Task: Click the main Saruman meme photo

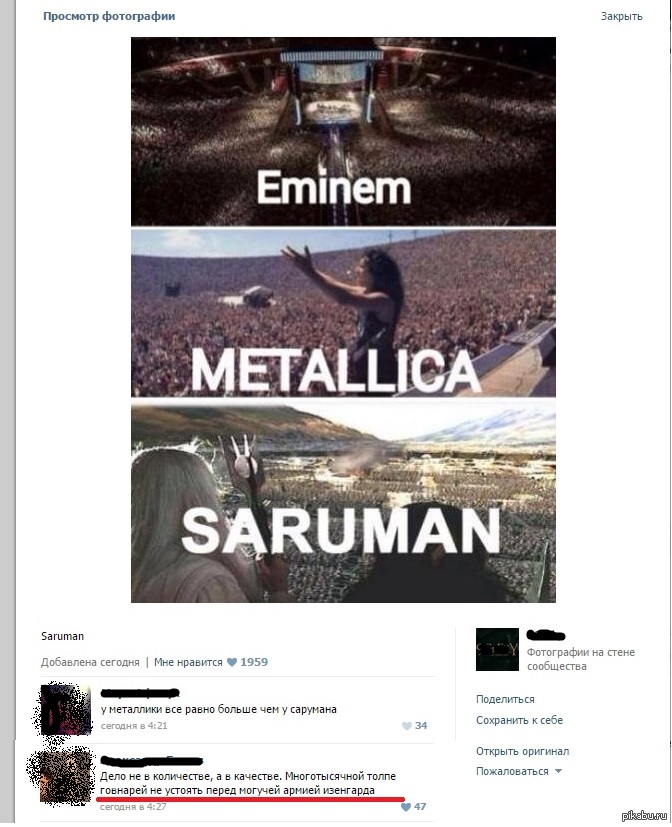Action: [x=343, y=320]
